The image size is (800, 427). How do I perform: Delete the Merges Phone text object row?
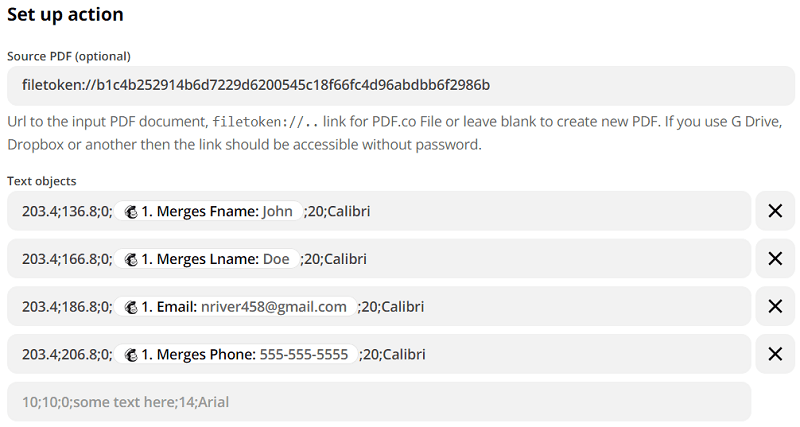coord(774,355)
